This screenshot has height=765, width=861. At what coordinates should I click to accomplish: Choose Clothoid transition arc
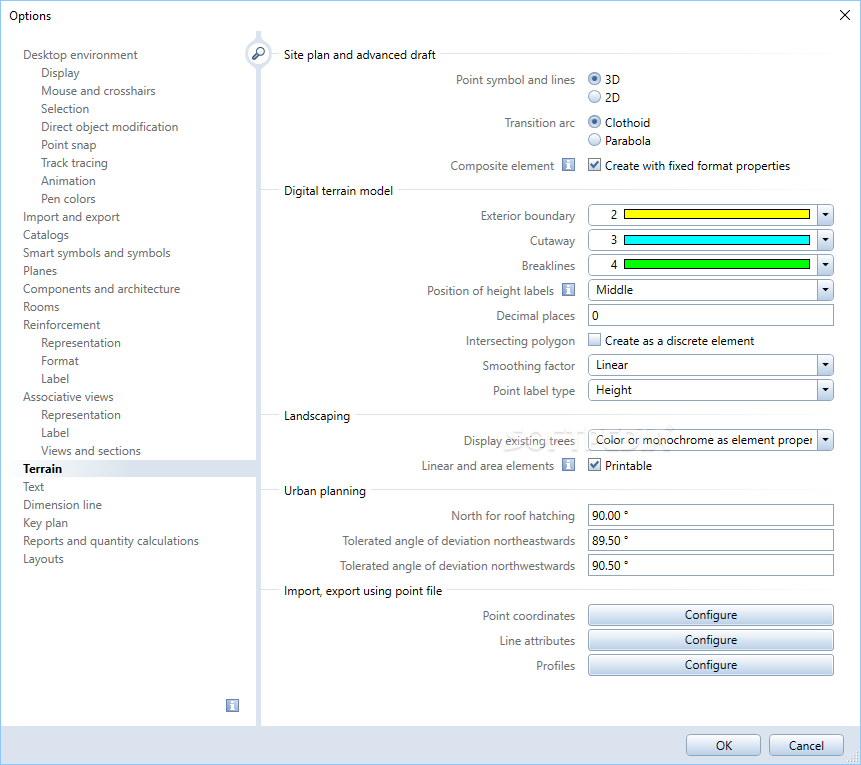[x=594, y=122]
